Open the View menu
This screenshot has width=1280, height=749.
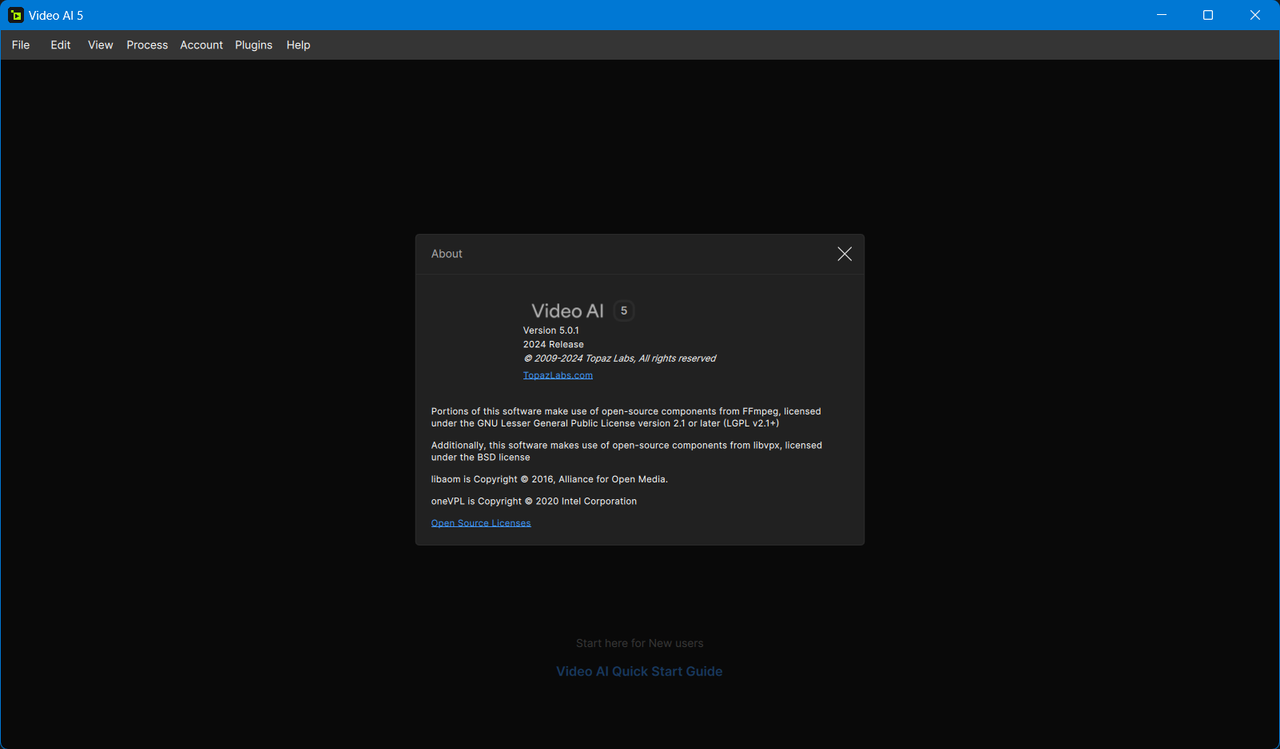(99, 44)
